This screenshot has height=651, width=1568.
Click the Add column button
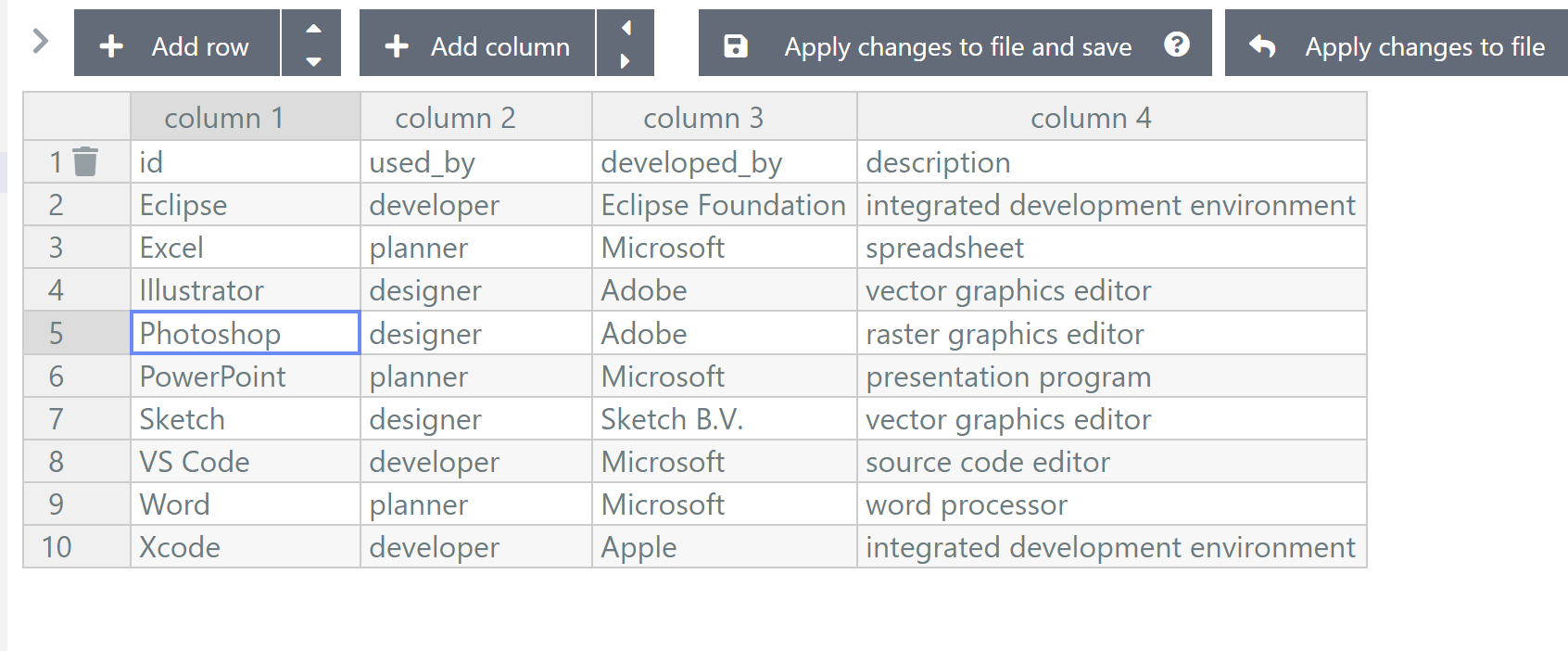coord(477,43)
